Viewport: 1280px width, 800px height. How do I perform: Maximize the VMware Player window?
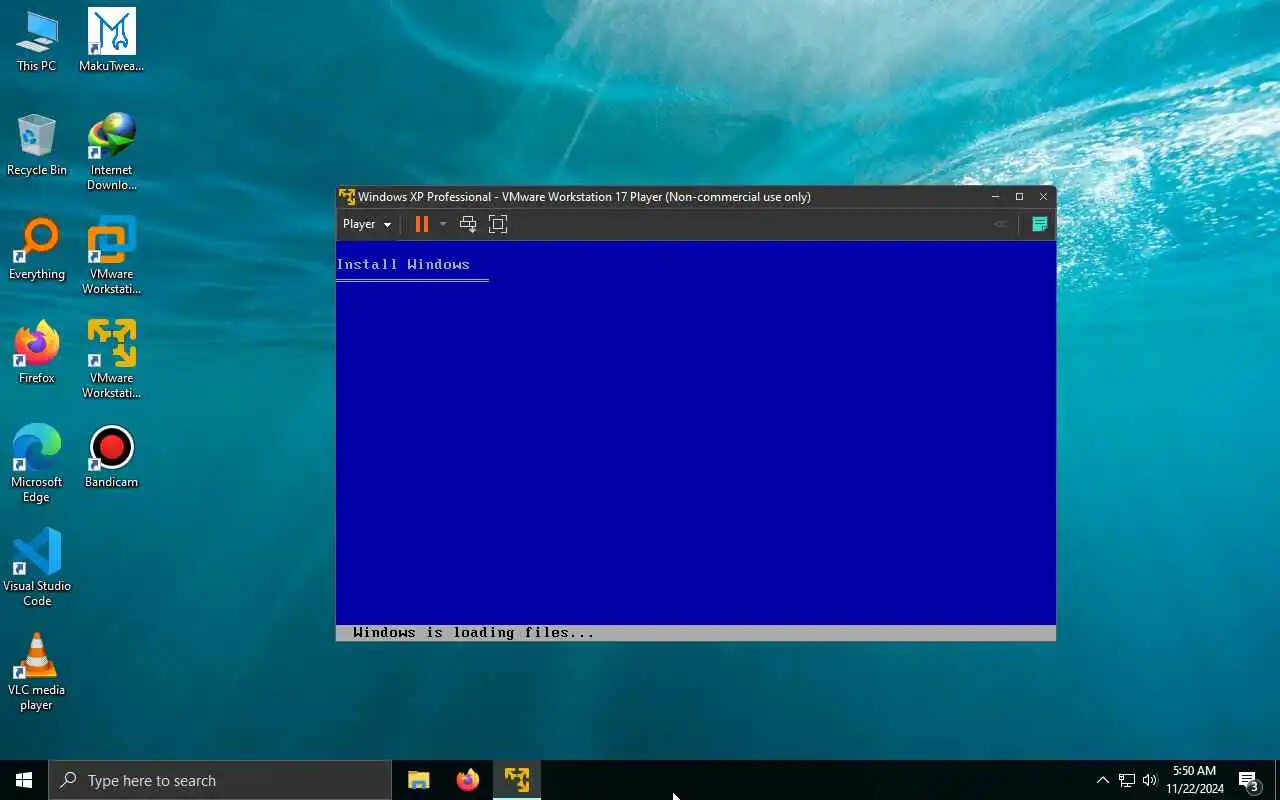coord(1019,196)
